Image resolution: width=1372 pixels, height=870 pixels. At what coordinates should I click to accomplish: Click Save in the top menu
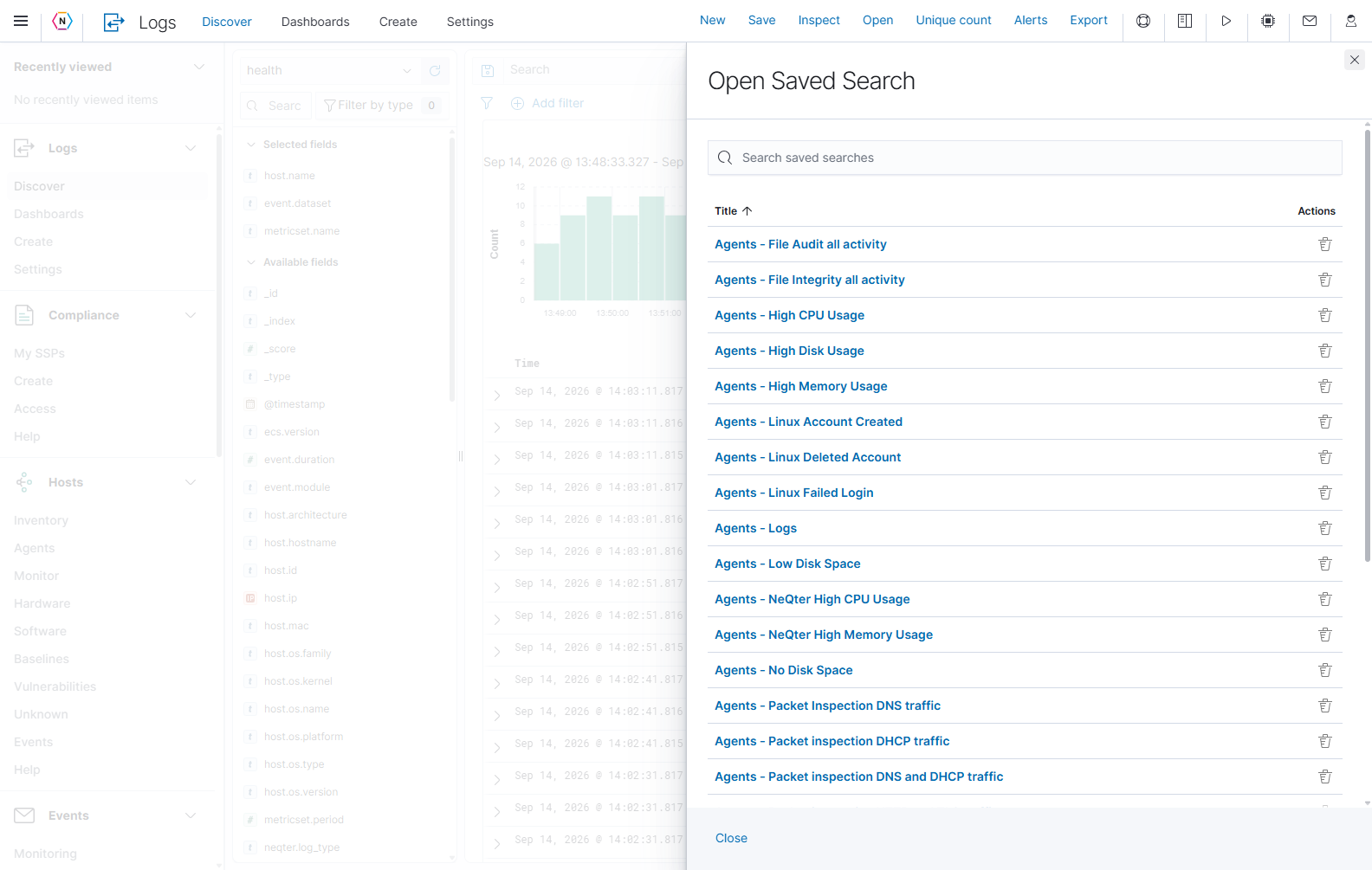[x=762, y=20]
